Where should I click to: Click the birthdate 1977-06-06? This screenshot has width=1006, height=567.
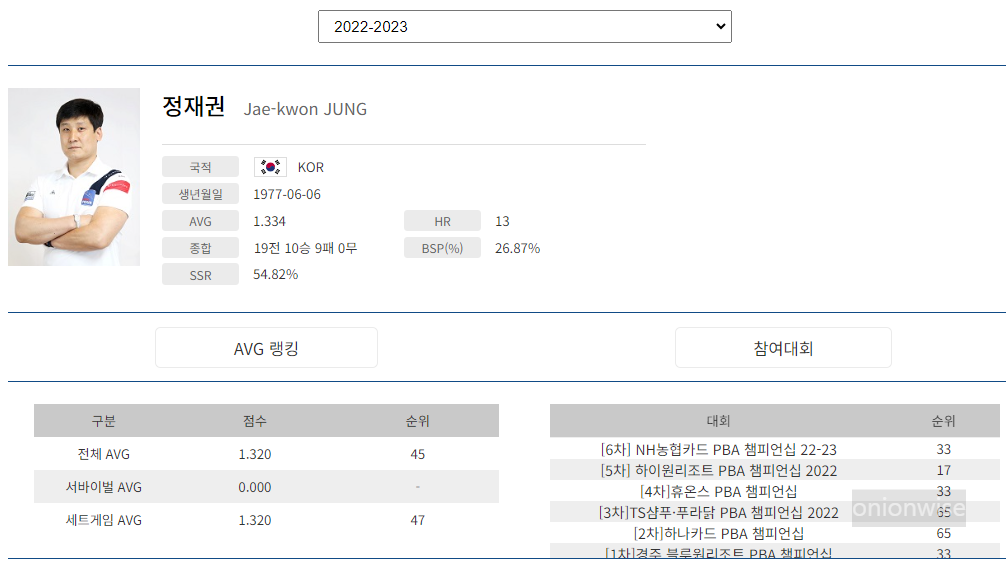pyautogui.click(x=287, y=194)
